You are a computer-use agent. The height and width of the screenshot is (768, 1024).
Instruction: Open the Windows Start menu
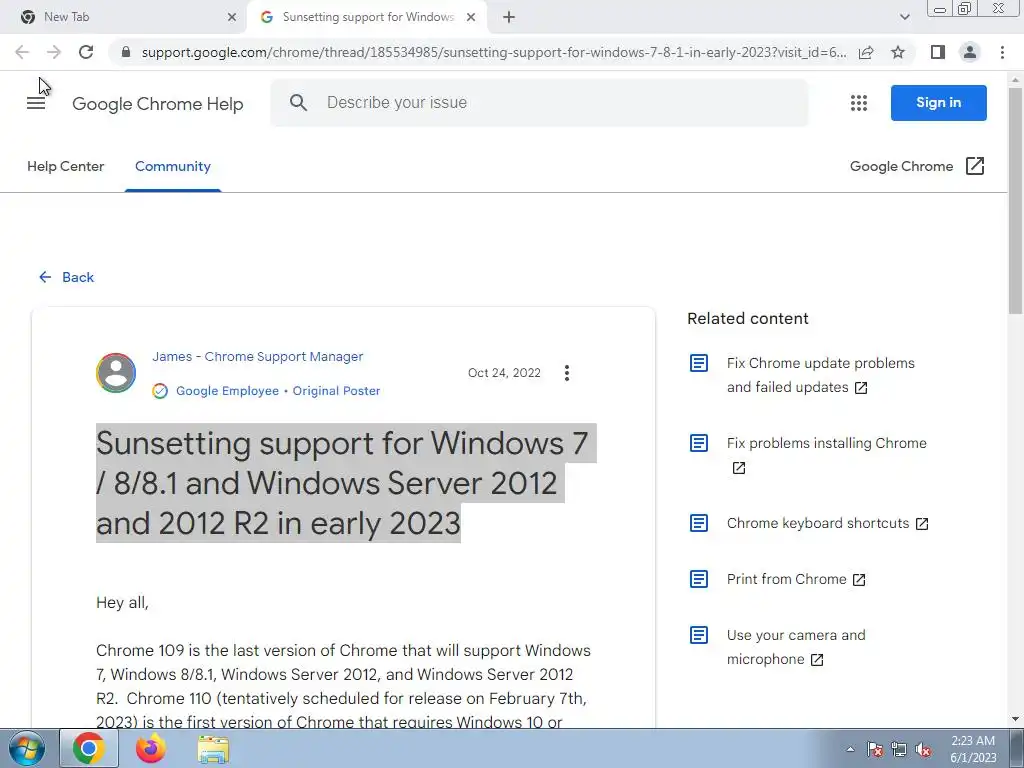coord(27,748)
